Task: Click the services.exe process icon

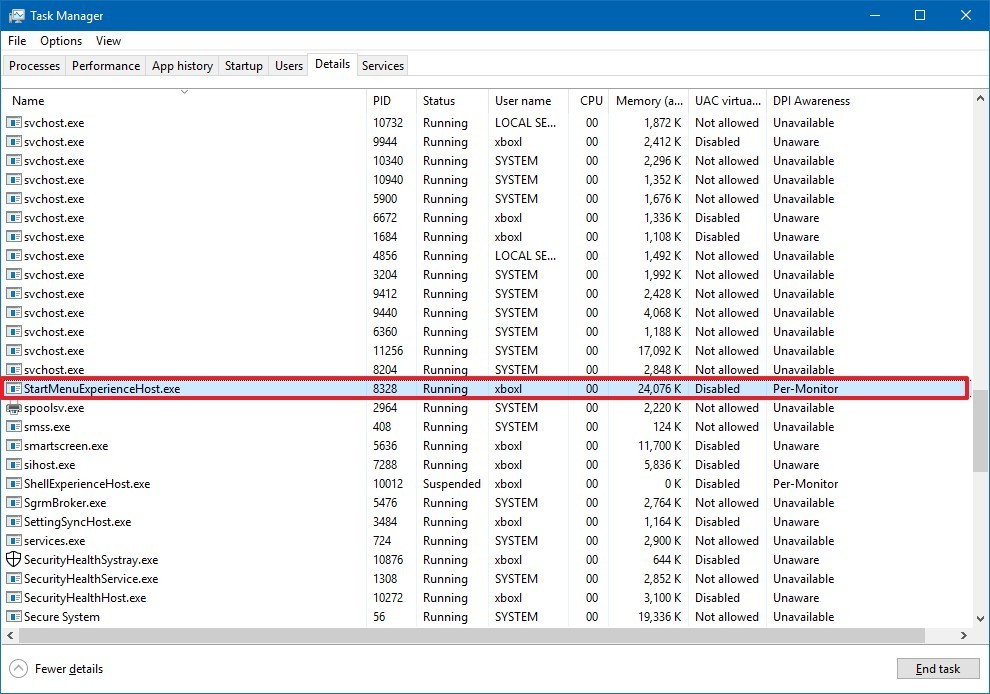Action: (x=13, y=541)
